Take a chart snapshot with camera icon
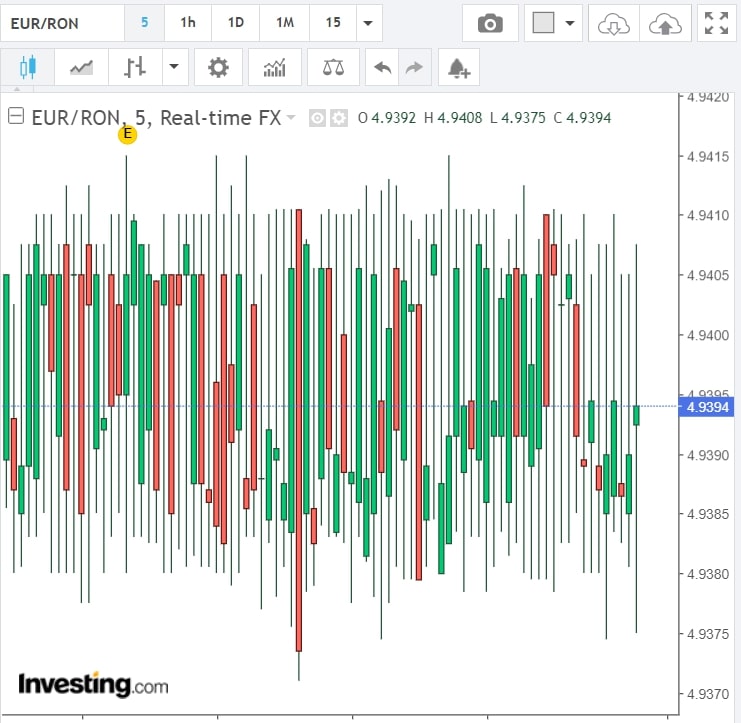 [490, 23]
